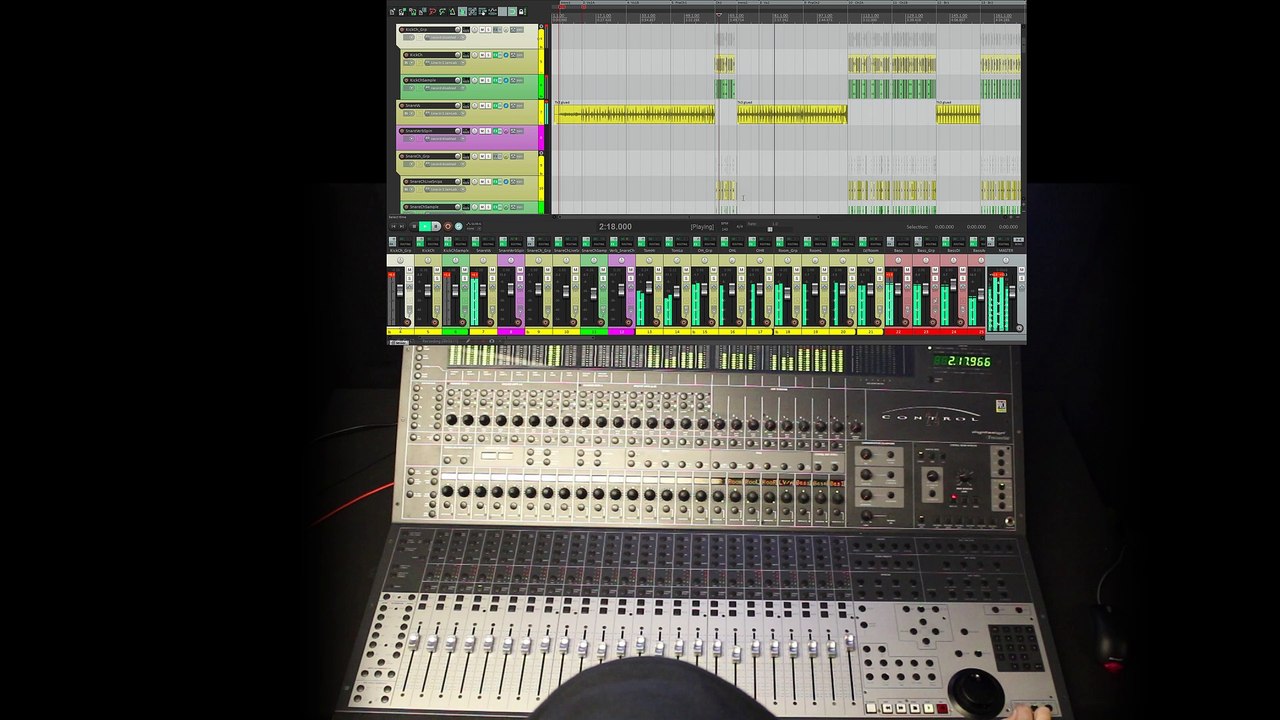The width and height of the screenshot is (1280, 720).
Task: Click the KickCh_Grp mixer volume fader
Action: [x=400, y=290]
